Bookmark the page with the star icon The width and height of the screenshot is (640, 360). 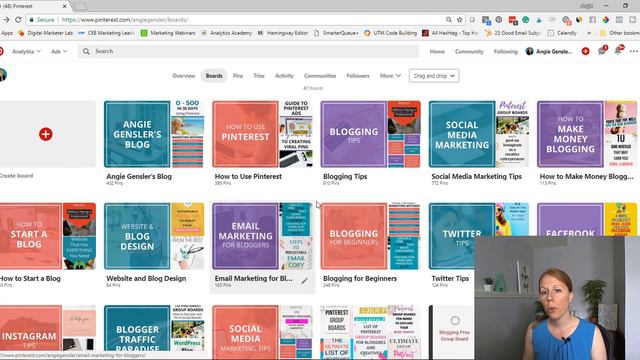point(460,20)
